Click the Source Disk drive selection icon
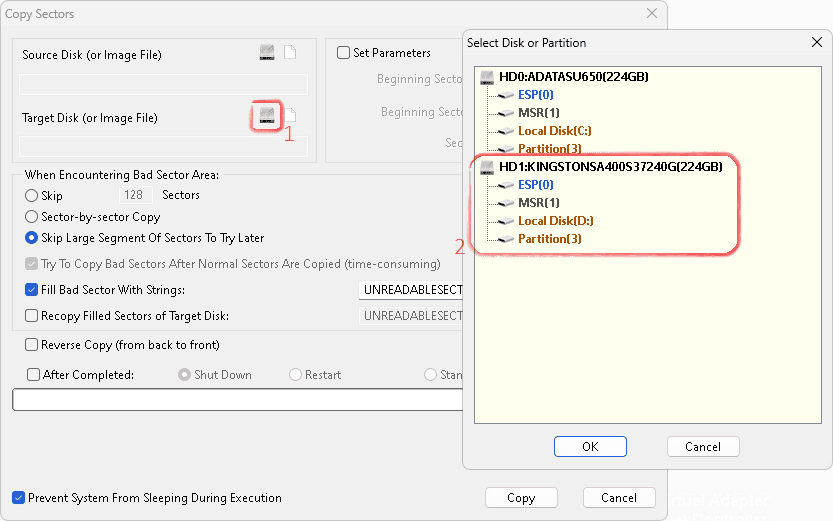 pos(266,53)
